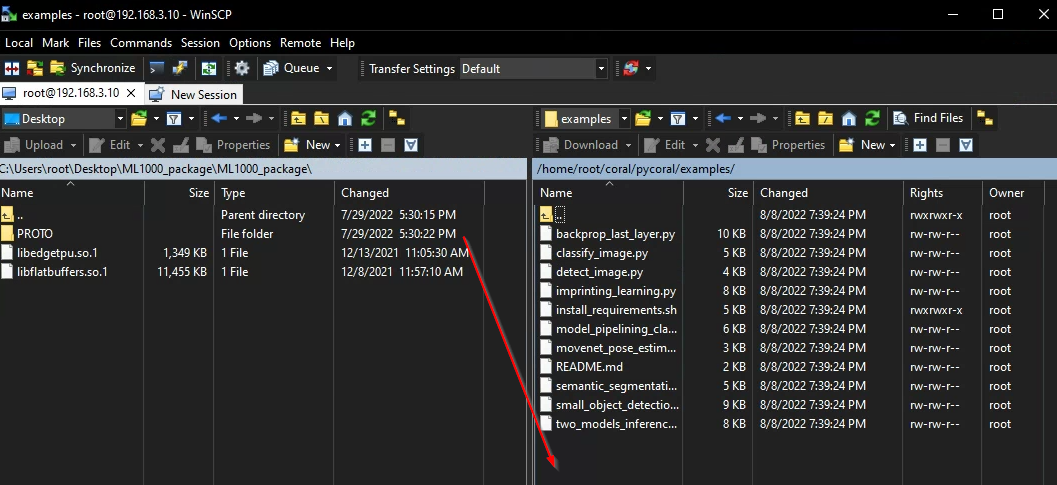Refresh the remote panel
This screenshot has height=485, width=1057.
click(x=872, y=119)
